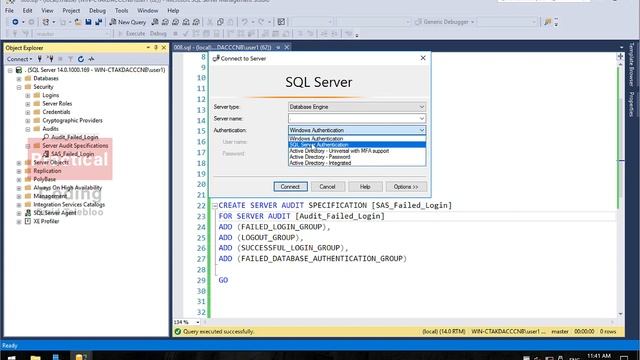Click the Options >> button
This screenshot has height=360, width=640.
click(406, 187)
